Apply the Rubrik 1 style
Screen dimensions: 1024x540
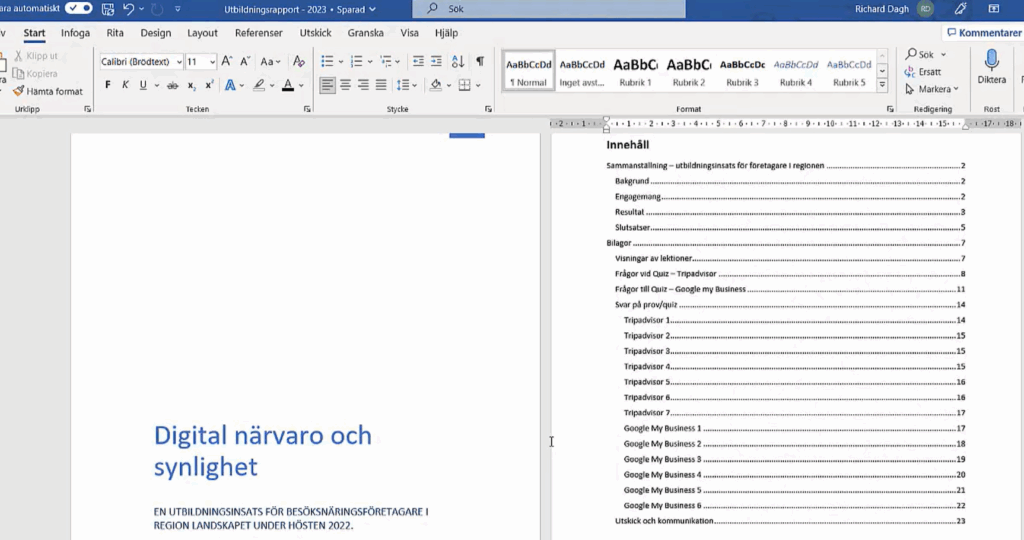point(635,71)
